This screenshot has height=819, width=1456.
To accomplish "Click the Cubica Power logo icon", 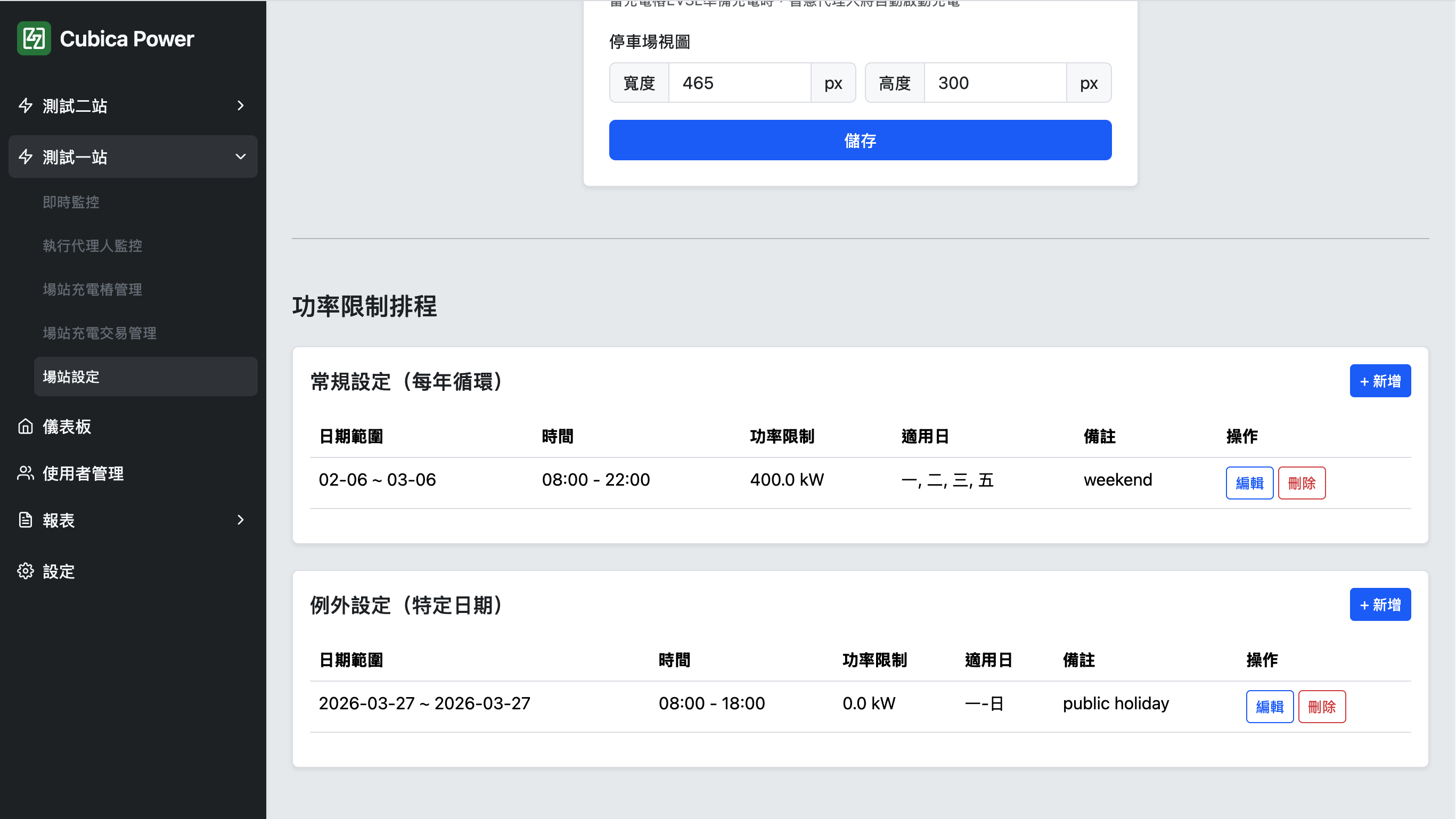I will tap(34, 38).
